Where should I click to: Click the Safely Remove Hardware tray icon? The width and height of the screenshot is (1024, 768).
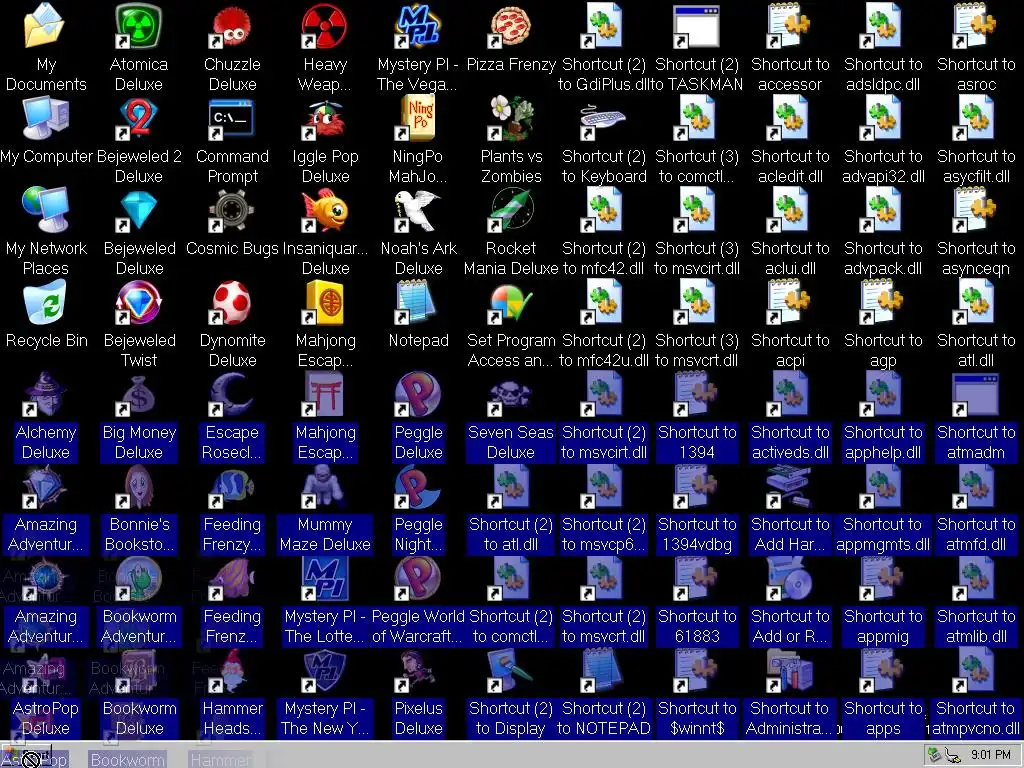[x=935, y=755]
